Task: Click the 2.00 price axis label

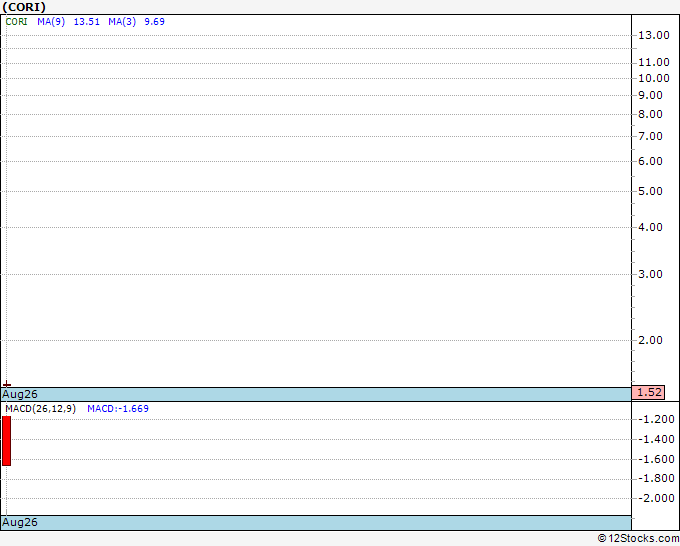Action: pyautogui.click(x=650, y=340)
